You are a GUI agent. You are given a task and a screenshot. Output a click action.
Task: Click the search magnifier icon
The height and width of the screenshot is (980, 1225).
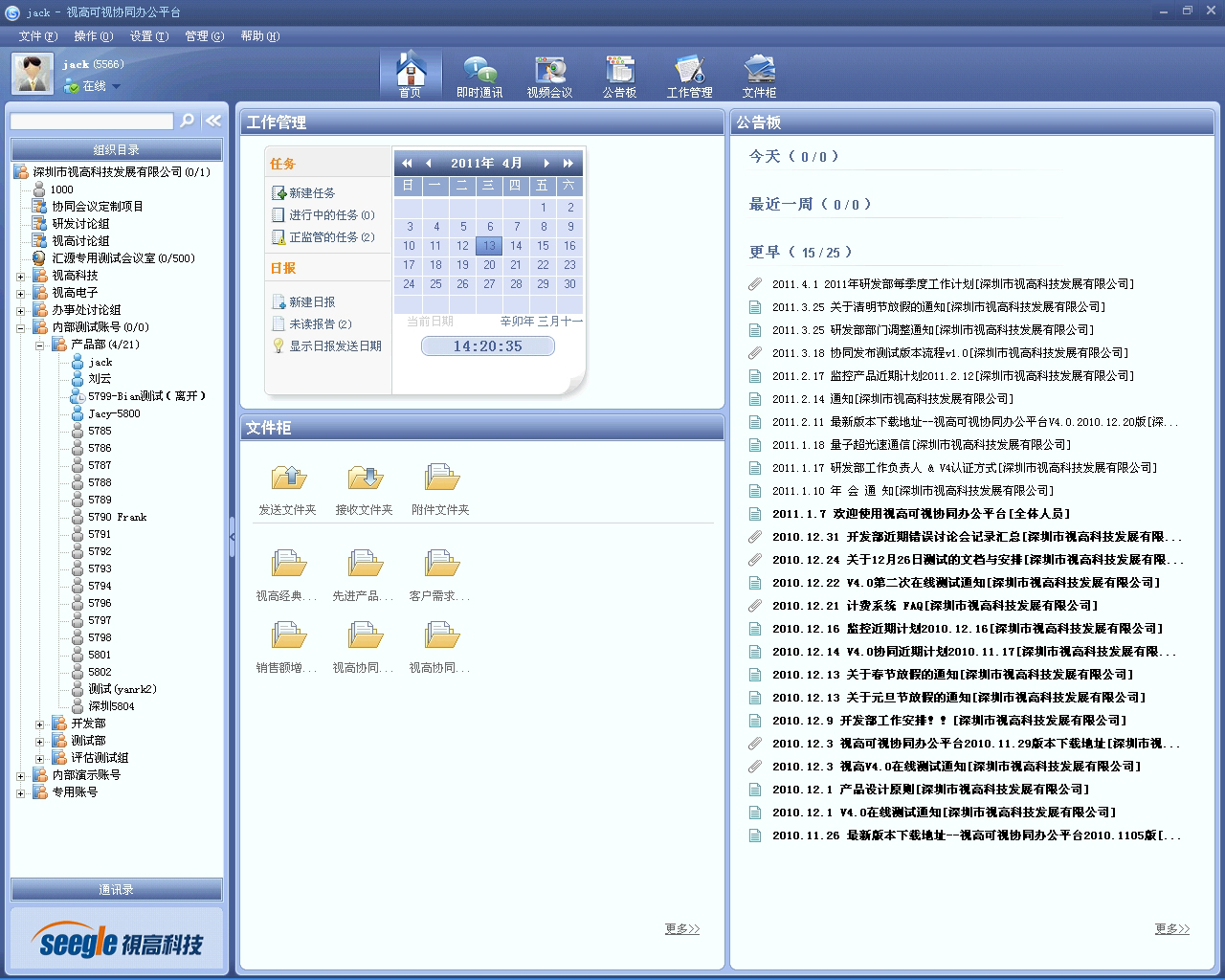click(188, 121)
